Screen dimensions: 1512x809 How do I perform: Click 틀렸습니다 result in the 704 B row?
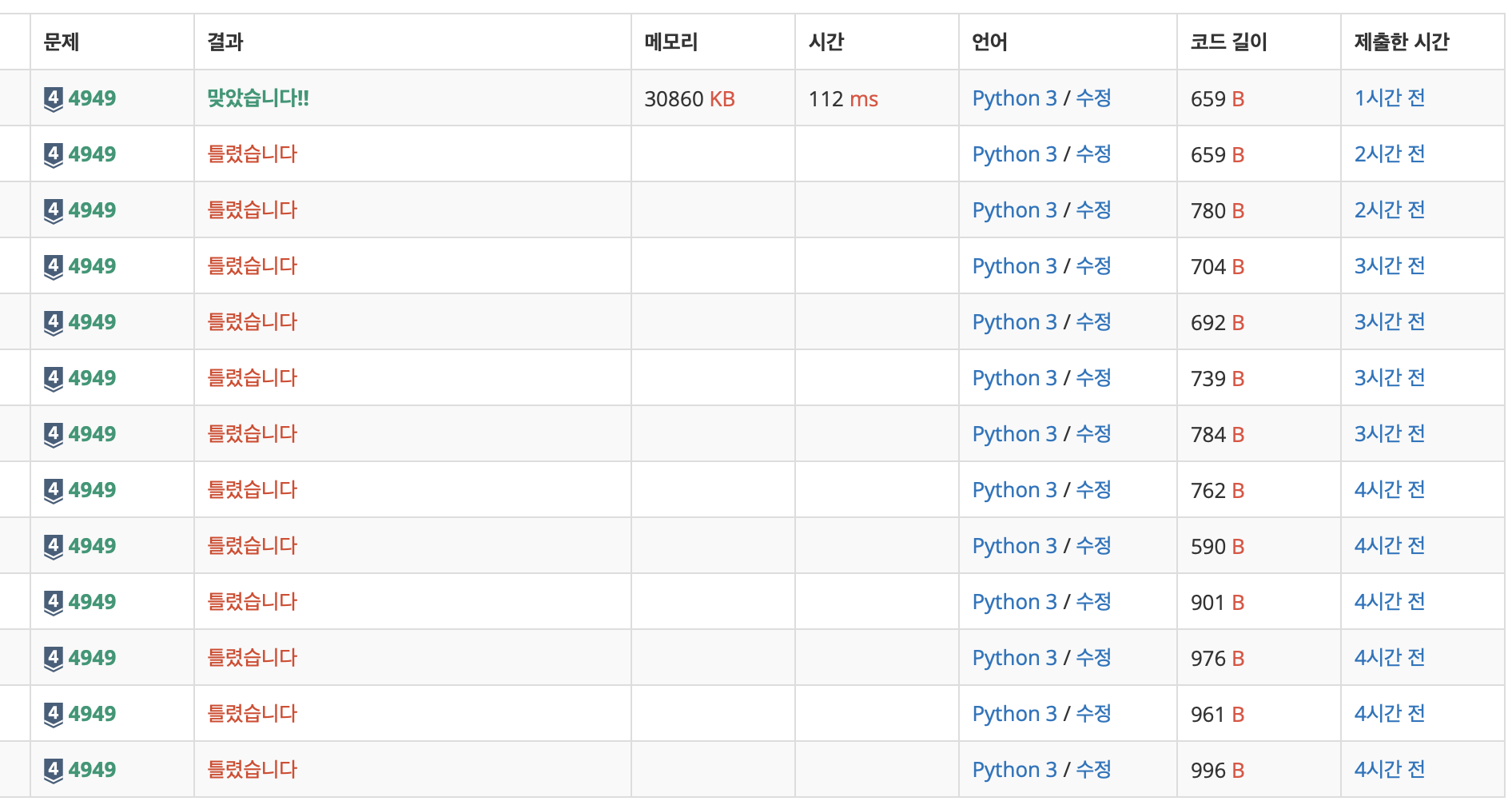click(x=253, y=266)
